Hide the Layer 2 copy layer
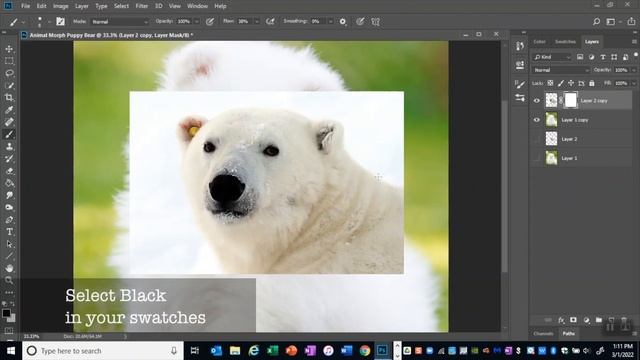 (537, 100)
